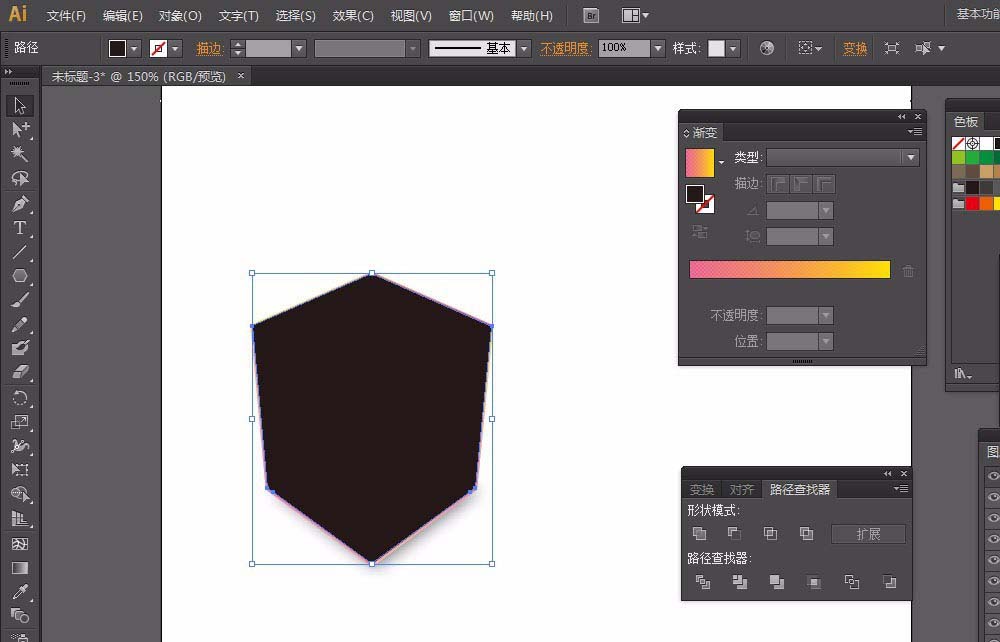Select the black arrow Selection tool
Image resolution: width=1000 pixels, height=642 pixels.
(x=20, y=105)
